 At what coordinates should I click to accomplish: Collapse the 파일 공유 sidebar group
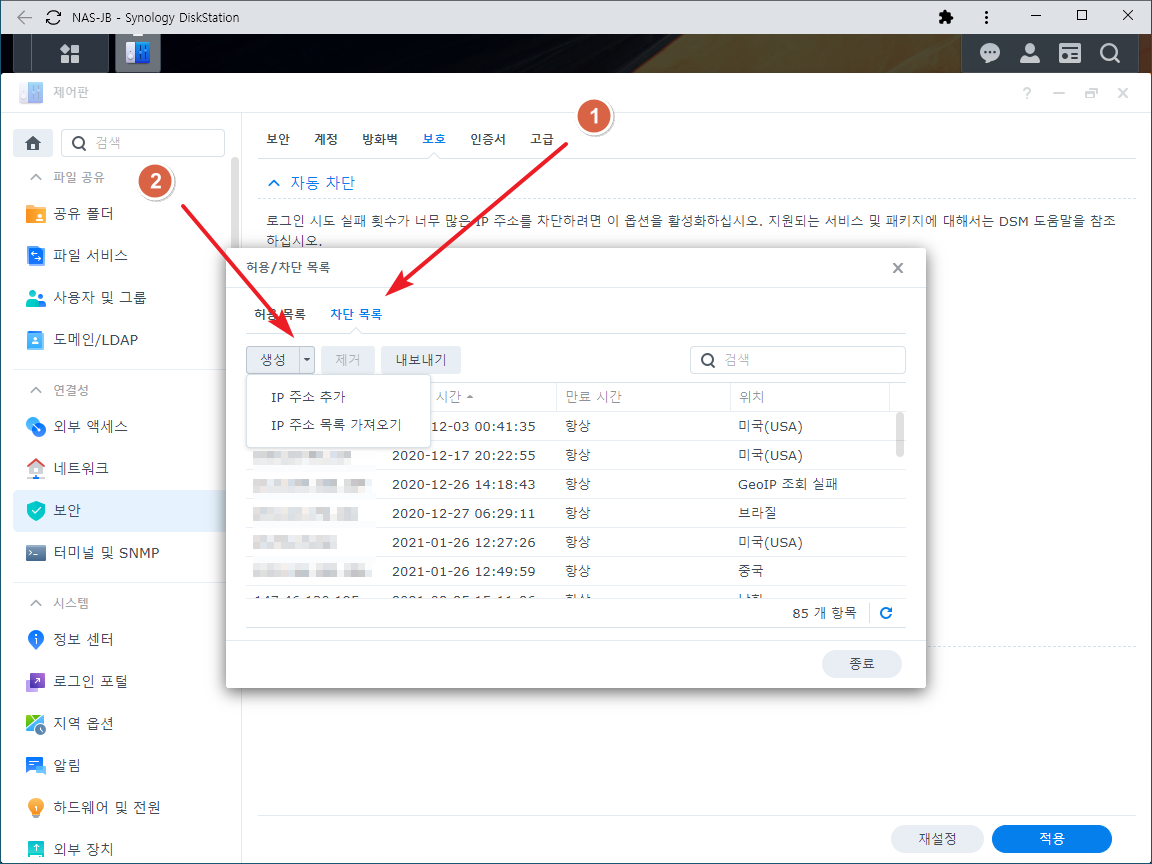coord(35,177)
